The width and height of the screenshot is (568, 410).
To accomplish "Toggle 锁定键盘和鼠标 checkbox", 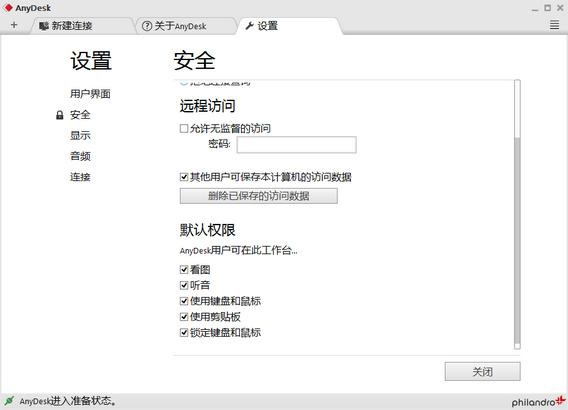I will [x=184, y=332].
